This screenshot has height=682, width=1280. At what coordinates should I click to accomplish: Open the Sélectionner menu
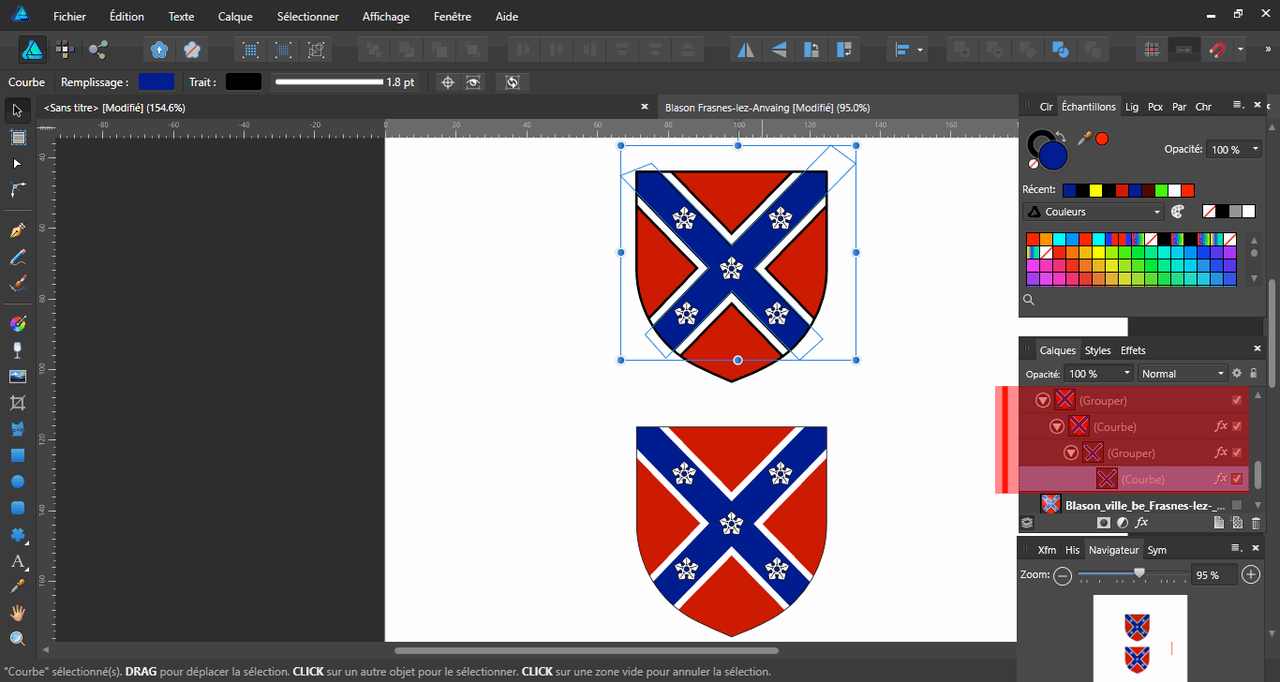(x=308, y=17)
